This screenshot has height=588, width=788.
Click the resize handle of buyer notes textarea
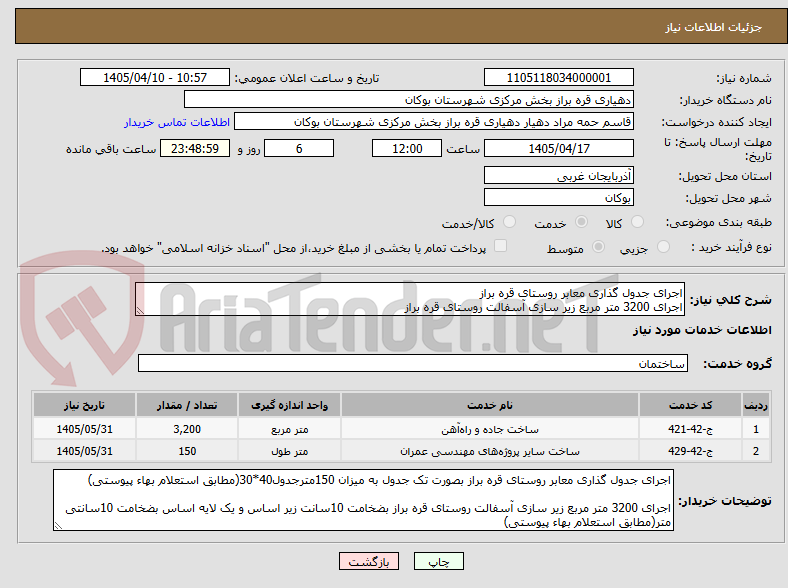coord(58,526)
